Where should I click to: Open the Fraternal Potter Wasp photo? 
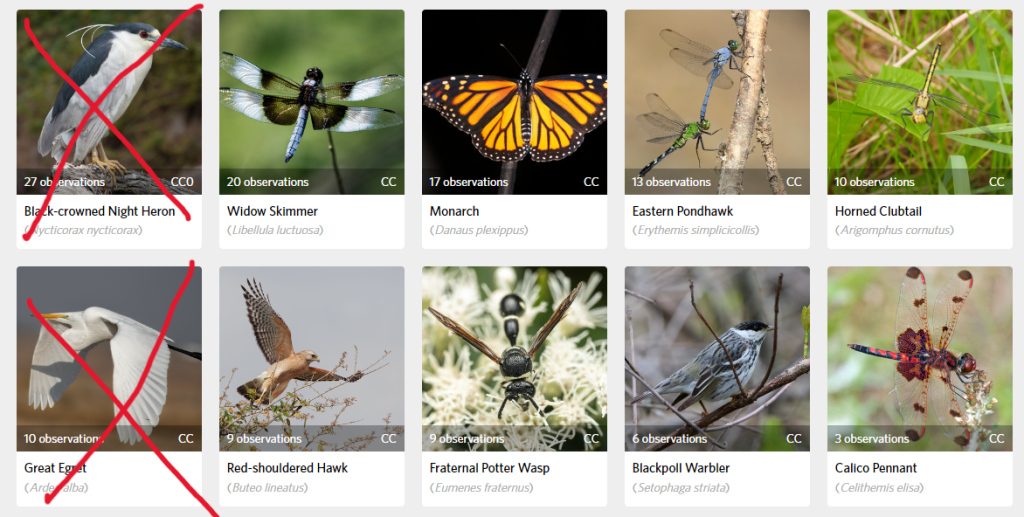pyautogui.click(x=515, y=358)
